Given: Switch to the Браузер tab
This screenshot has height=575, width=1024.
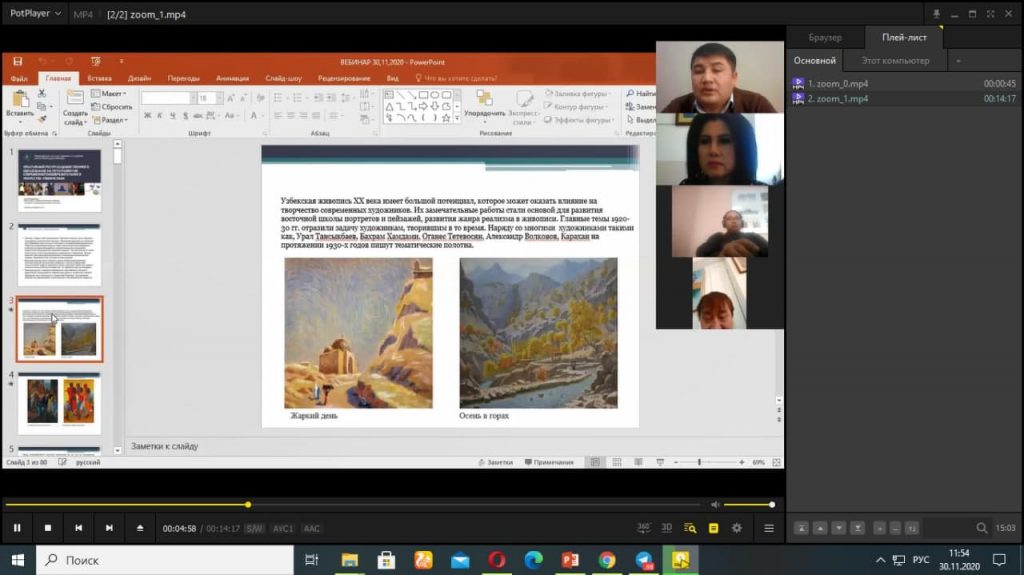Looking at the screenshot, I should (825, 38).
